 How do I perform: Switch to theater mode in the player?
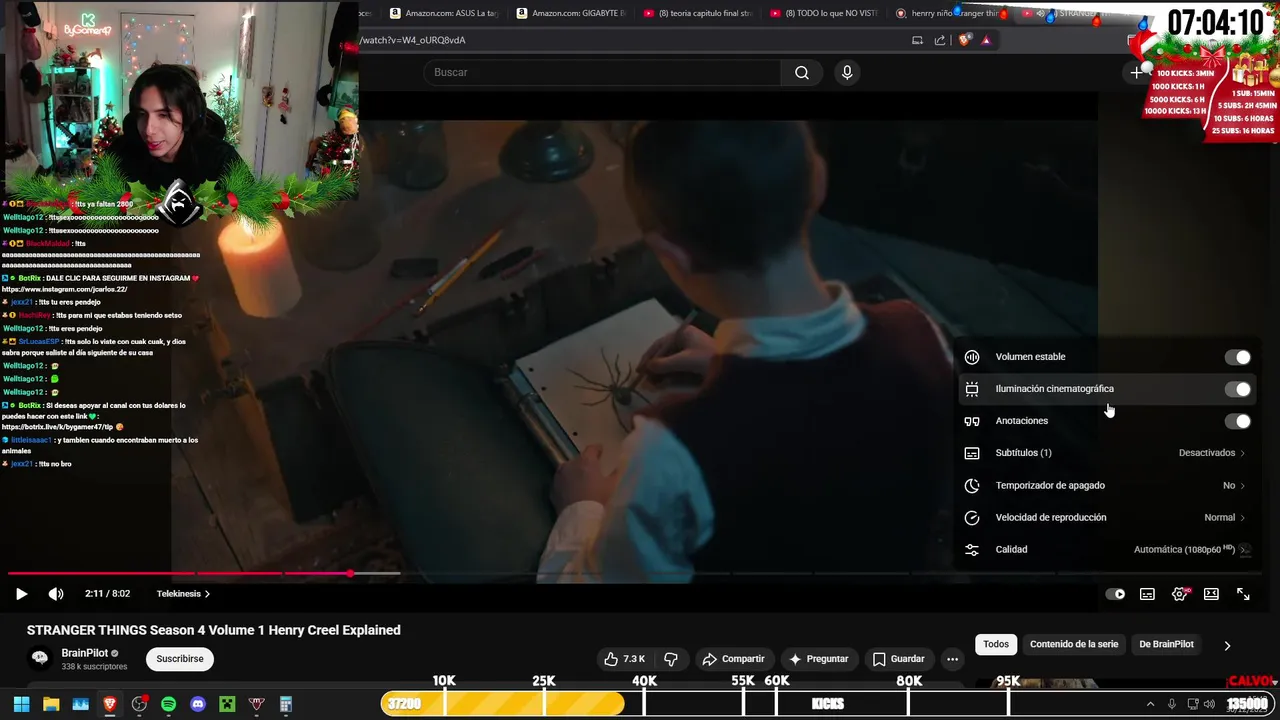[1211, 594]
